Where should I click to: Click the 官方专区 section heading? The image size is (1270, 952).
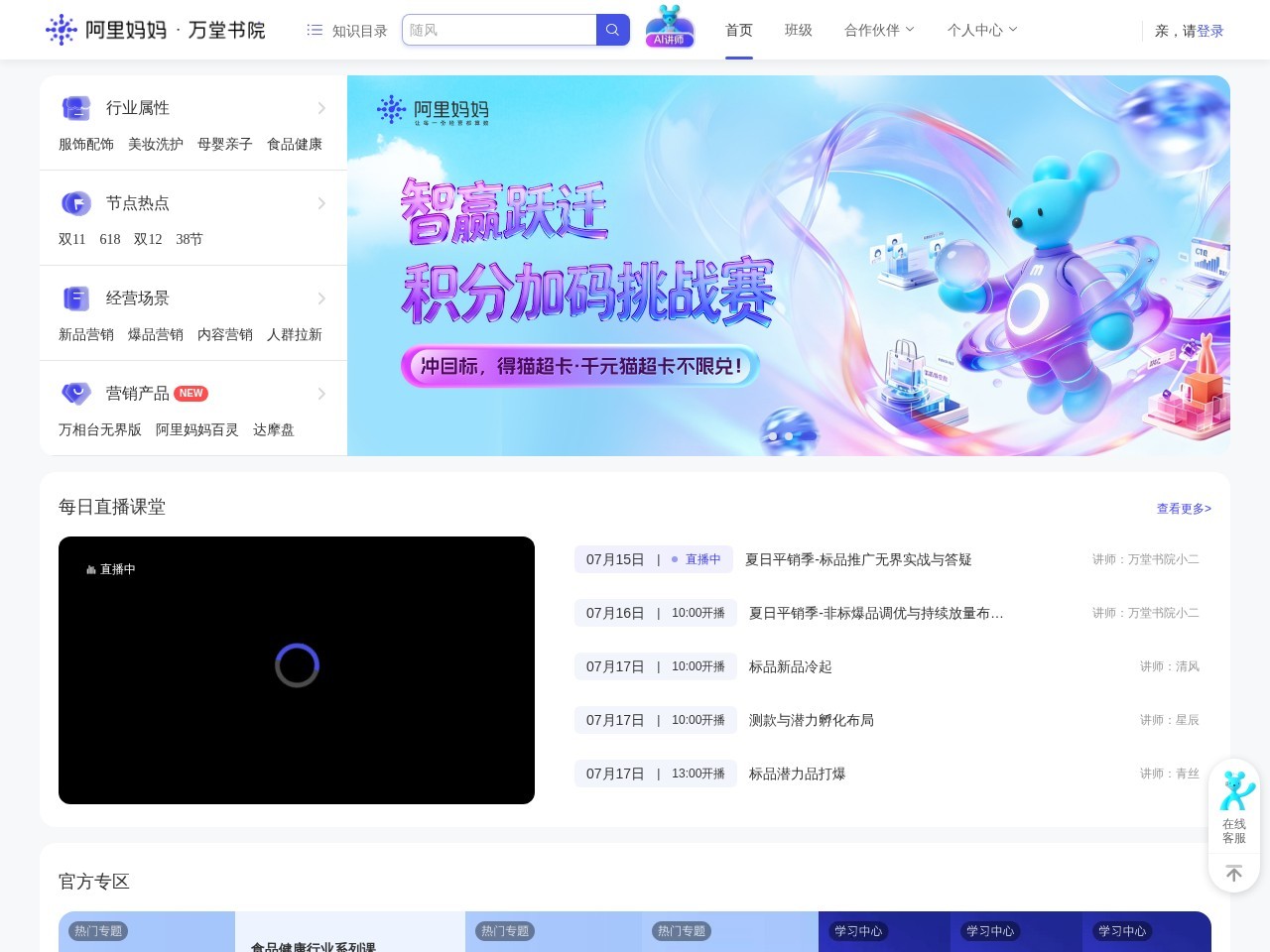94,882
